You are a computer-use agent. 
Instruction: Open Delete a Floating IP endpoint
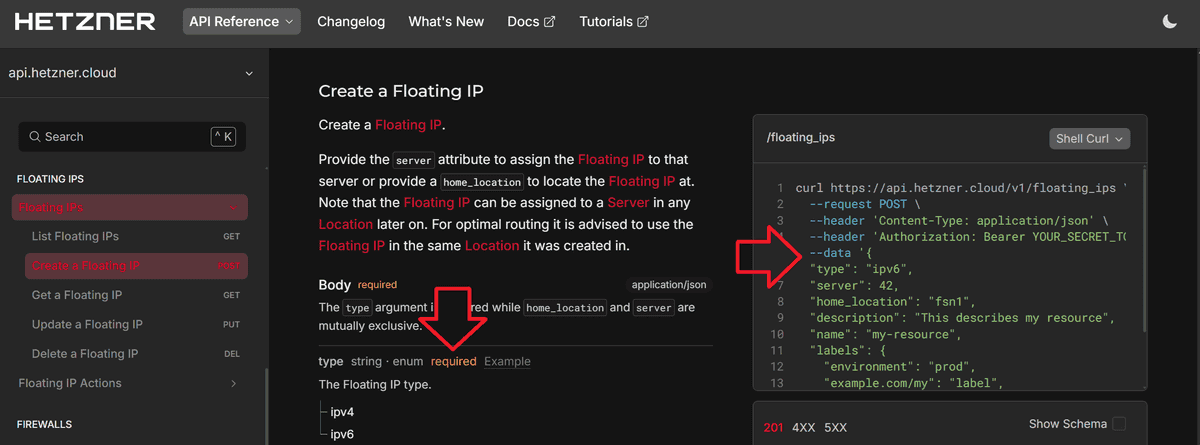[x=136, y=354]
